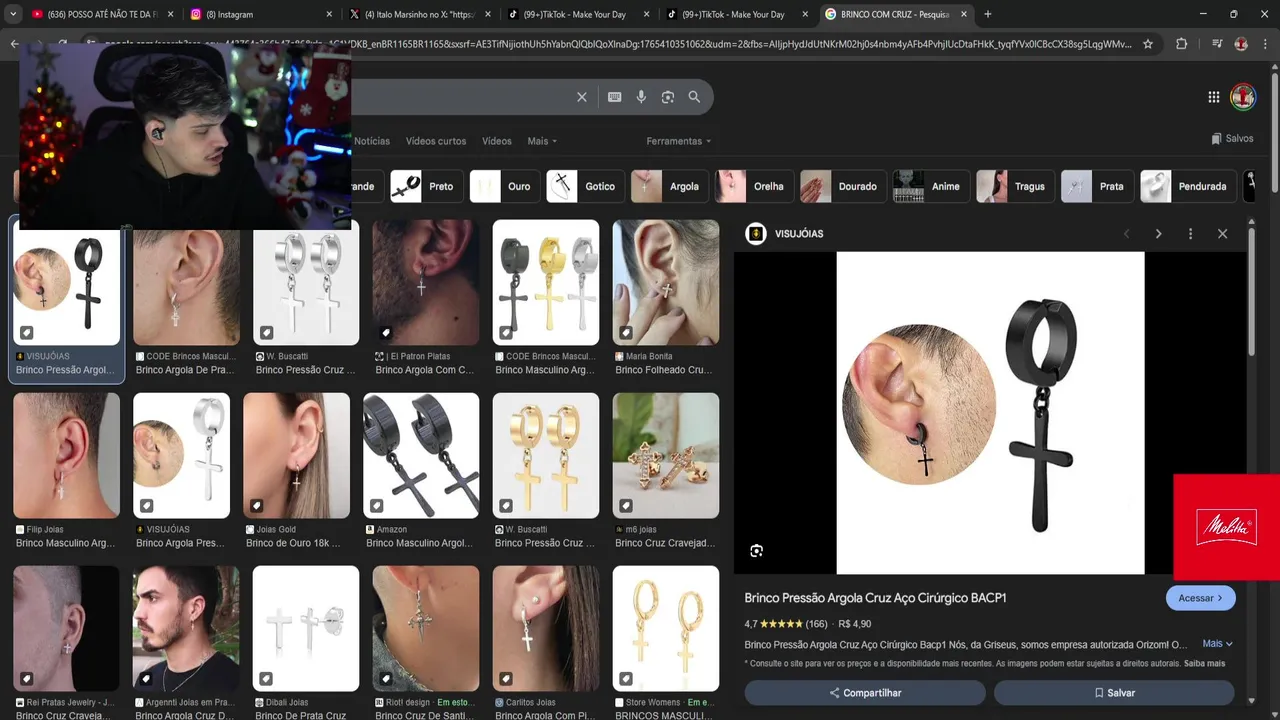Close the Instagram tab
This screenshot has height=720, width=1280.
tap(329, 14)
